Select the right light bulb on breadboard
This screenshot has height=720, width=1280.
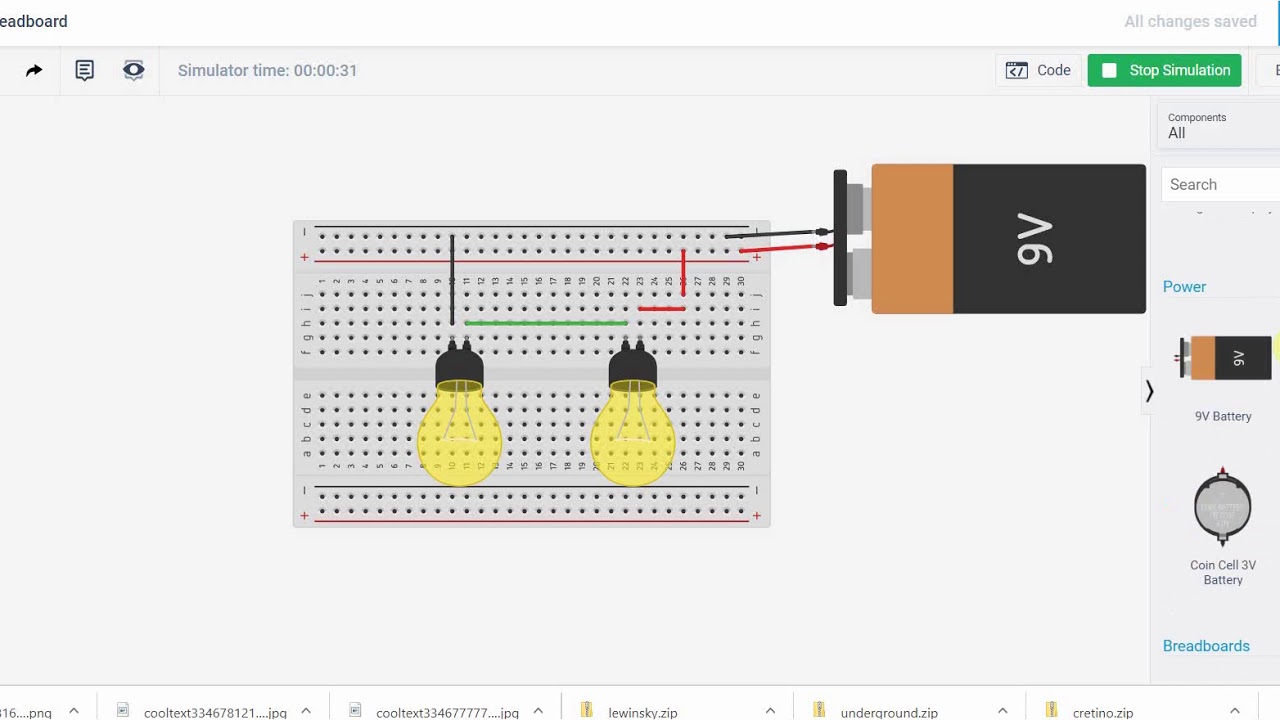point(632,415)
